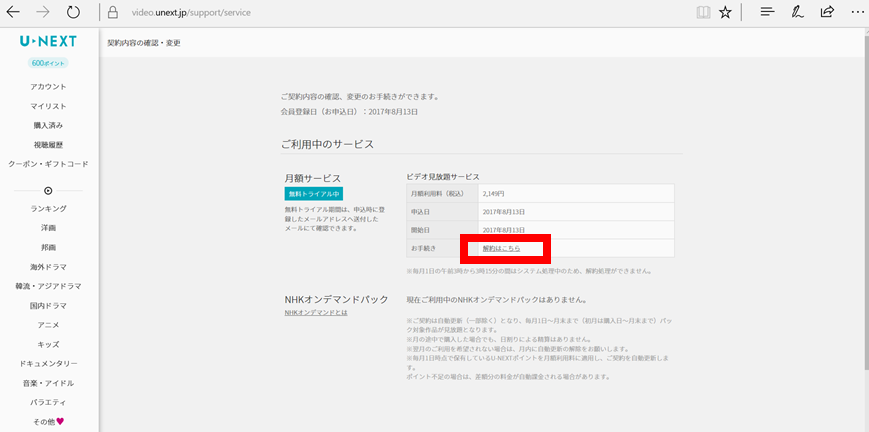Click the 無料トライアル中 badge
The height and width of the screenshot is (432, 869).
click(x=314, y=194)
